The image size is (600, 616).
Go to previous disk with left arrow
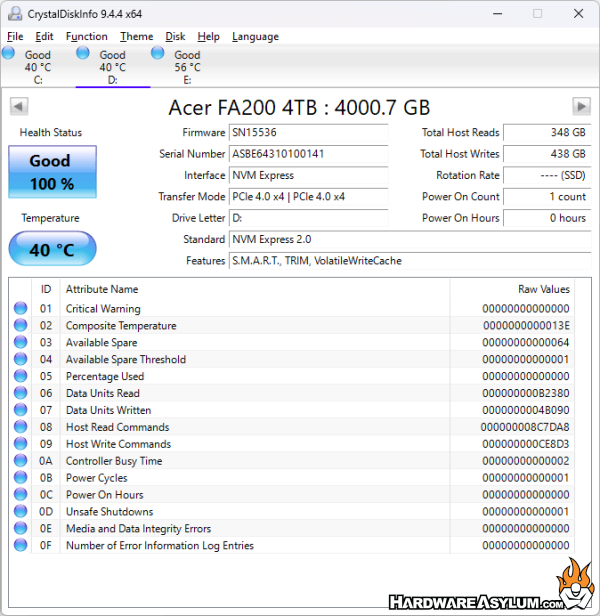19,106
